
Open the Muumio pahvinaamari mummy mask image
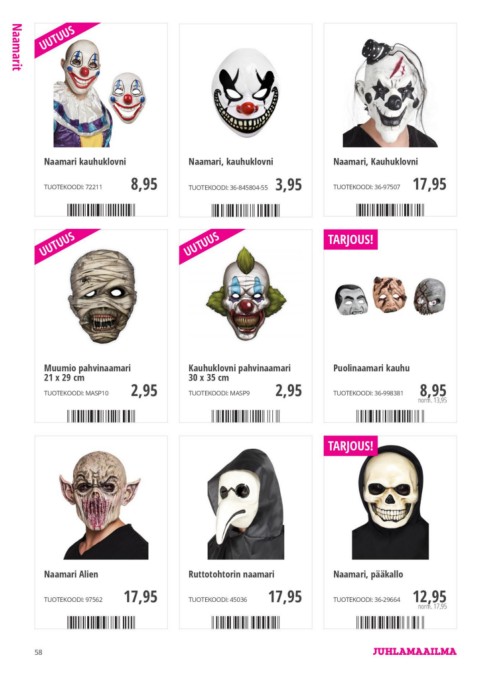click(x=102, y=296)
